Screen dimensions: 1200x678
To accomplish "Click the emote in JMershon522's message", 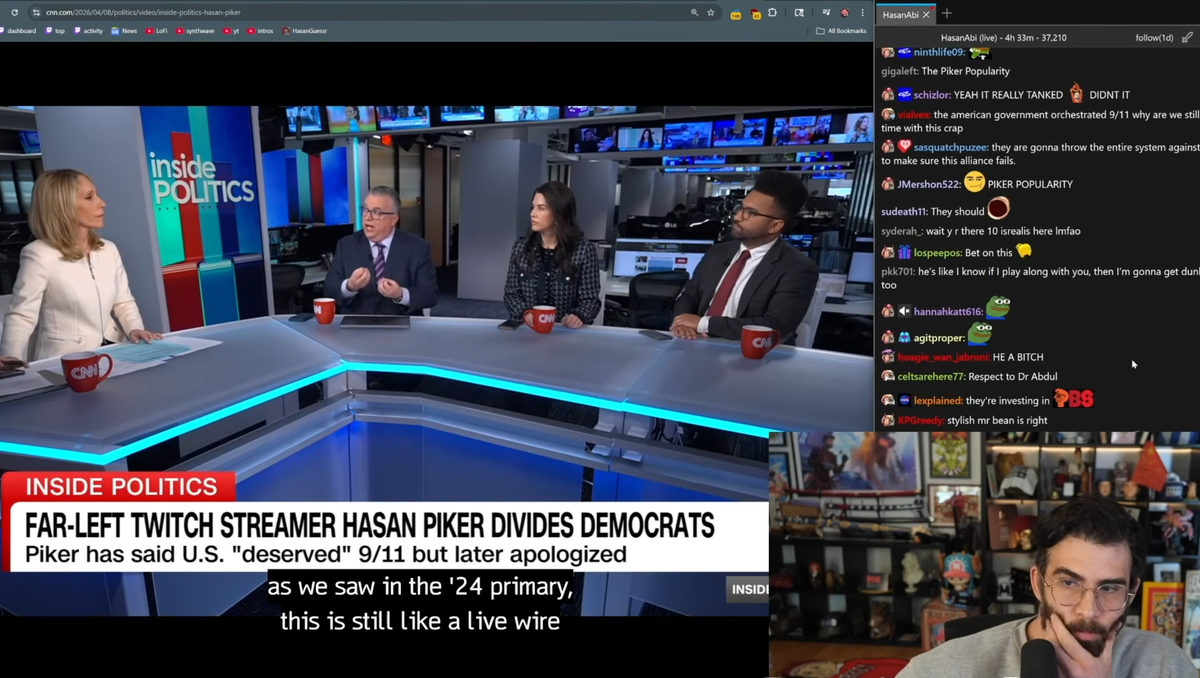I will click(975, 182).
